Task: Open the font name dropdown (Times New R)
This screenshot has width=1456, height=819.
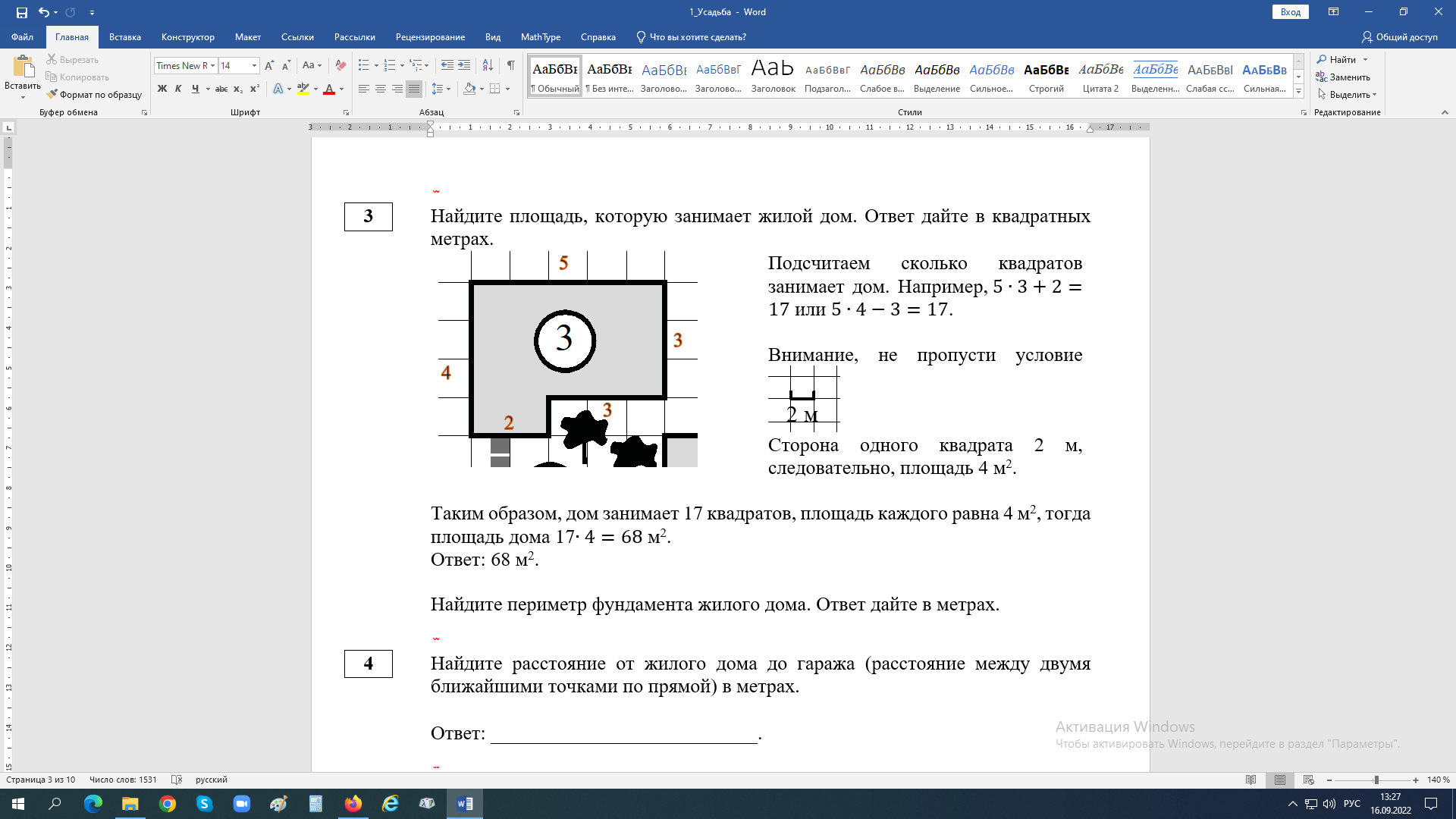Action: click(213, 66)
